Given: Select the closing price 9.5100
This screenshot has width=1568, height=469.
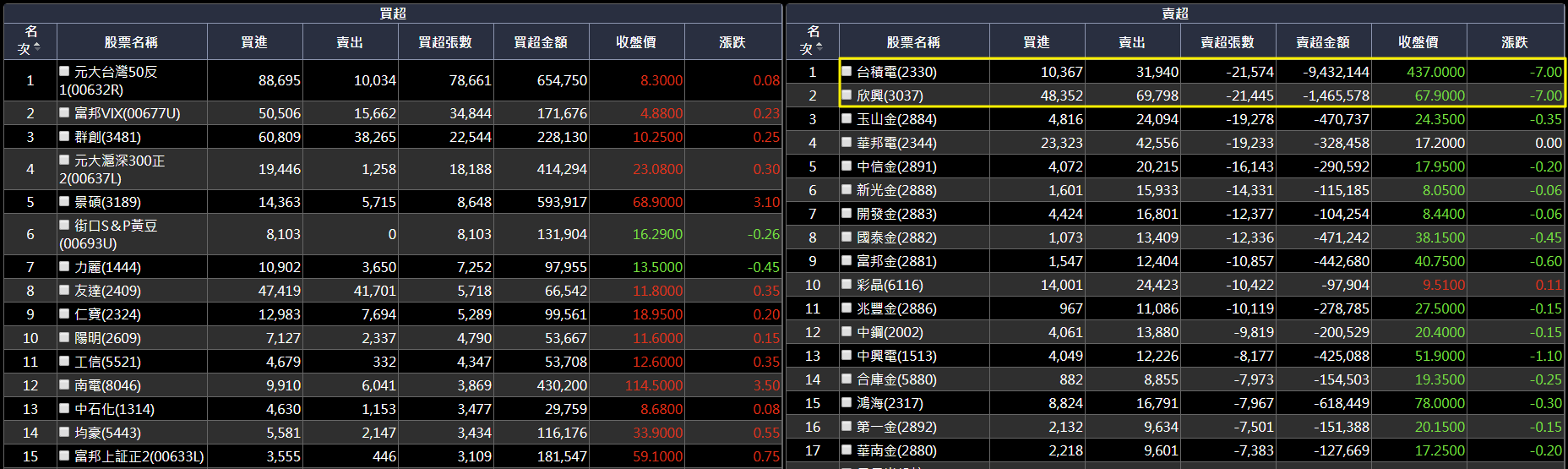Looking at the screenshot, I should (x=1444, y=285).
